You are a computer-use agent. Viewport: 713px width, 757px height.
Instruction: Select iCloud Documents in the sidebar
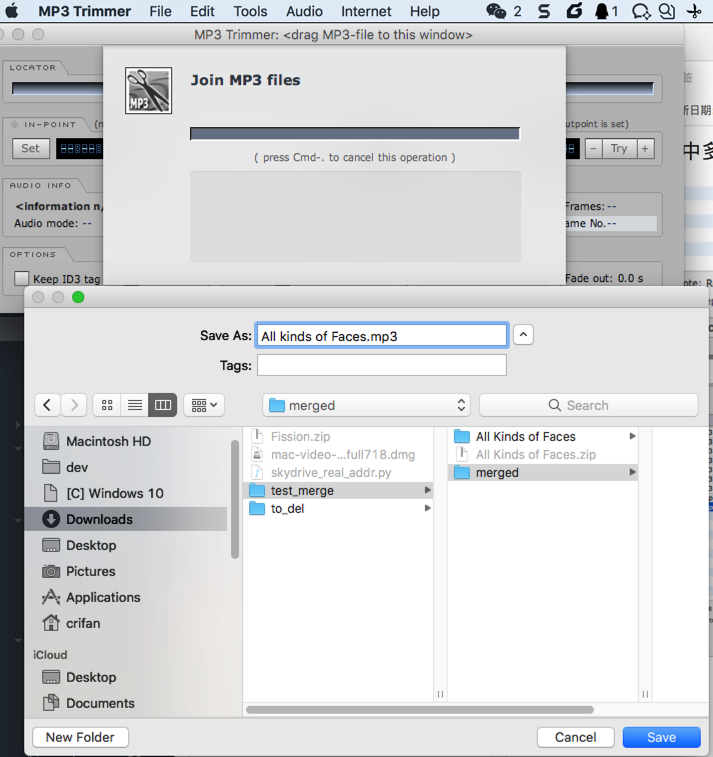[x=126, y=703]
